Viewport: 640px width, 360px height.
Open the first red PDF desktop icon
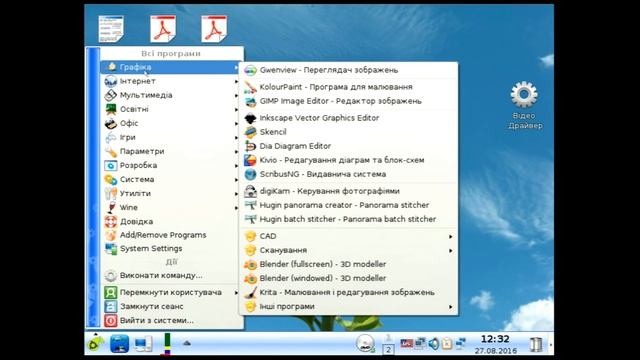pyautogui.click(x=163, y=29)
